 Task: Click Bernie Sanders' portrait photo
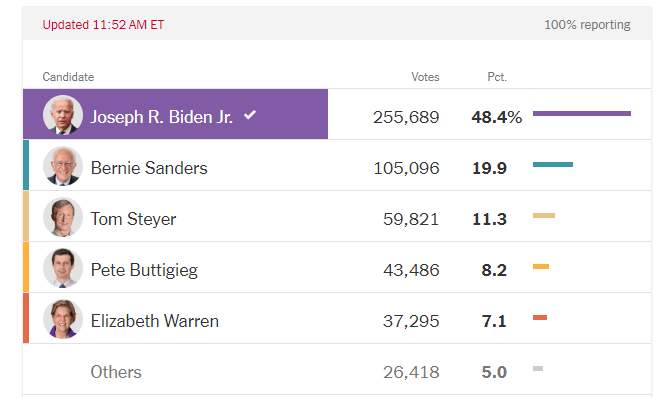click(x=63, y=166)
